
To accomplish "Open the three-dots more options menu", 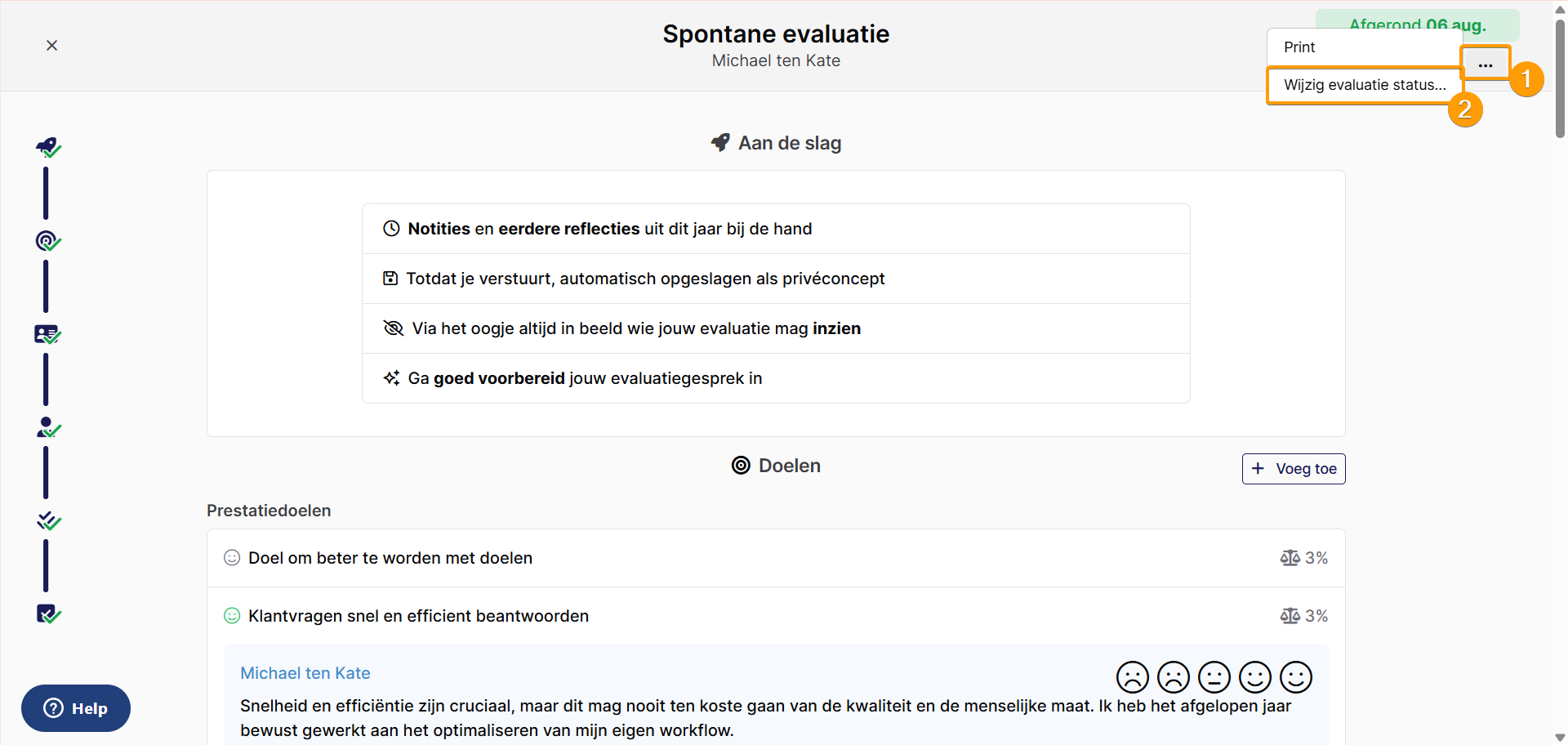I will coord(1486,64).
